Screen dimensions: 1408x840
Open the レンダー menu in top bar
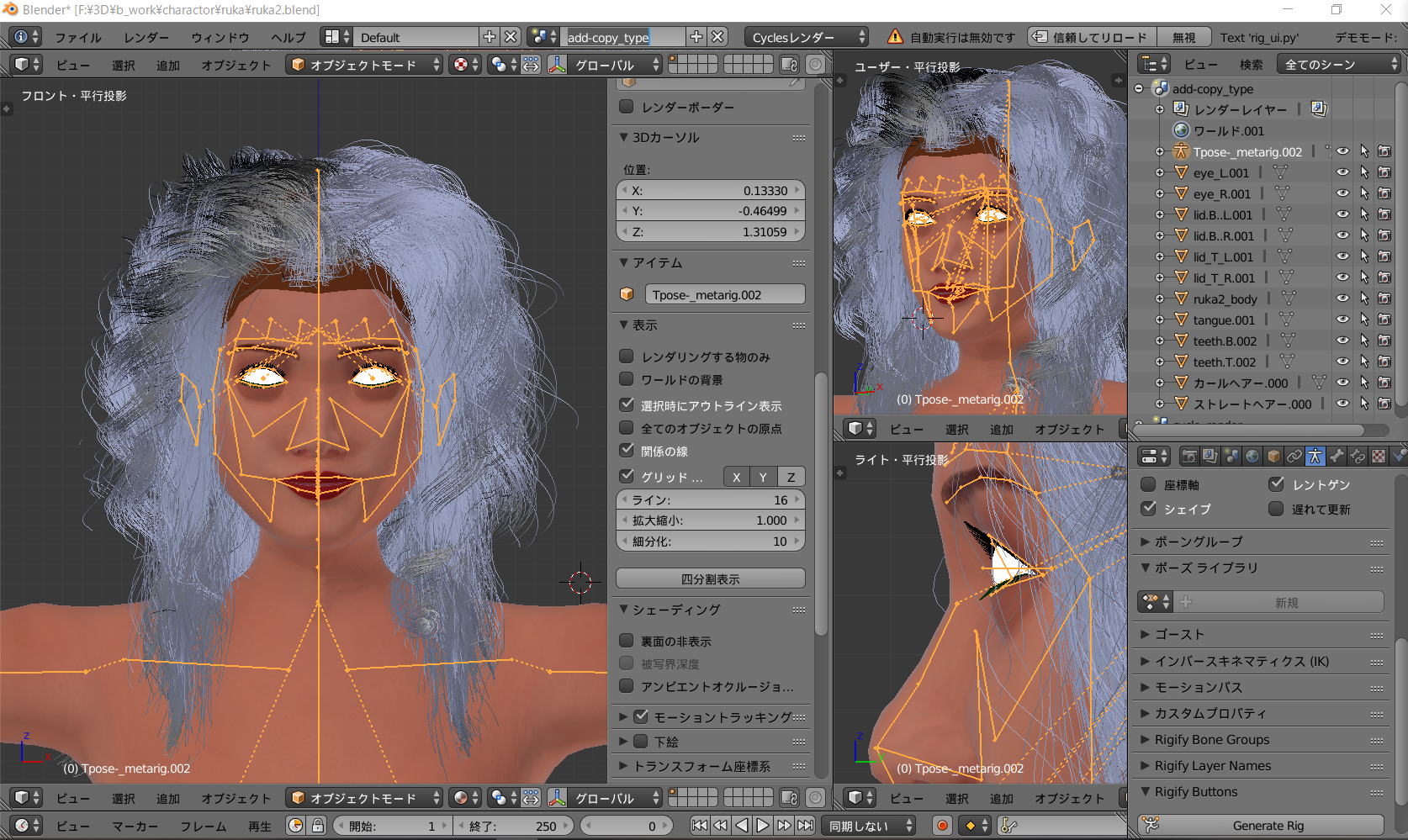pos(146,37)
